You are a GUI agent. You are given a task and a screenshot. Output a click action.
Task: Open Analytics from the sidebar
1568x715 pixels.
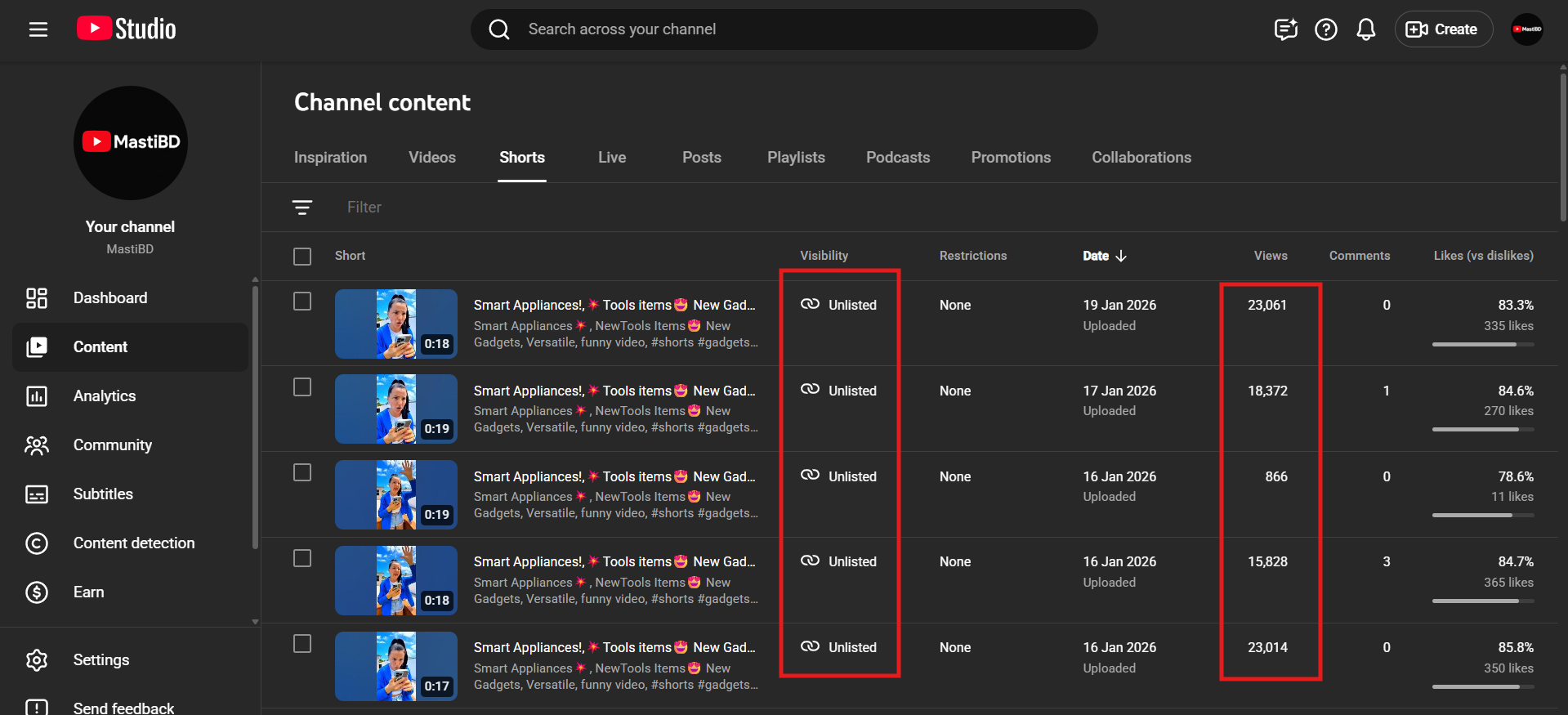105,396
